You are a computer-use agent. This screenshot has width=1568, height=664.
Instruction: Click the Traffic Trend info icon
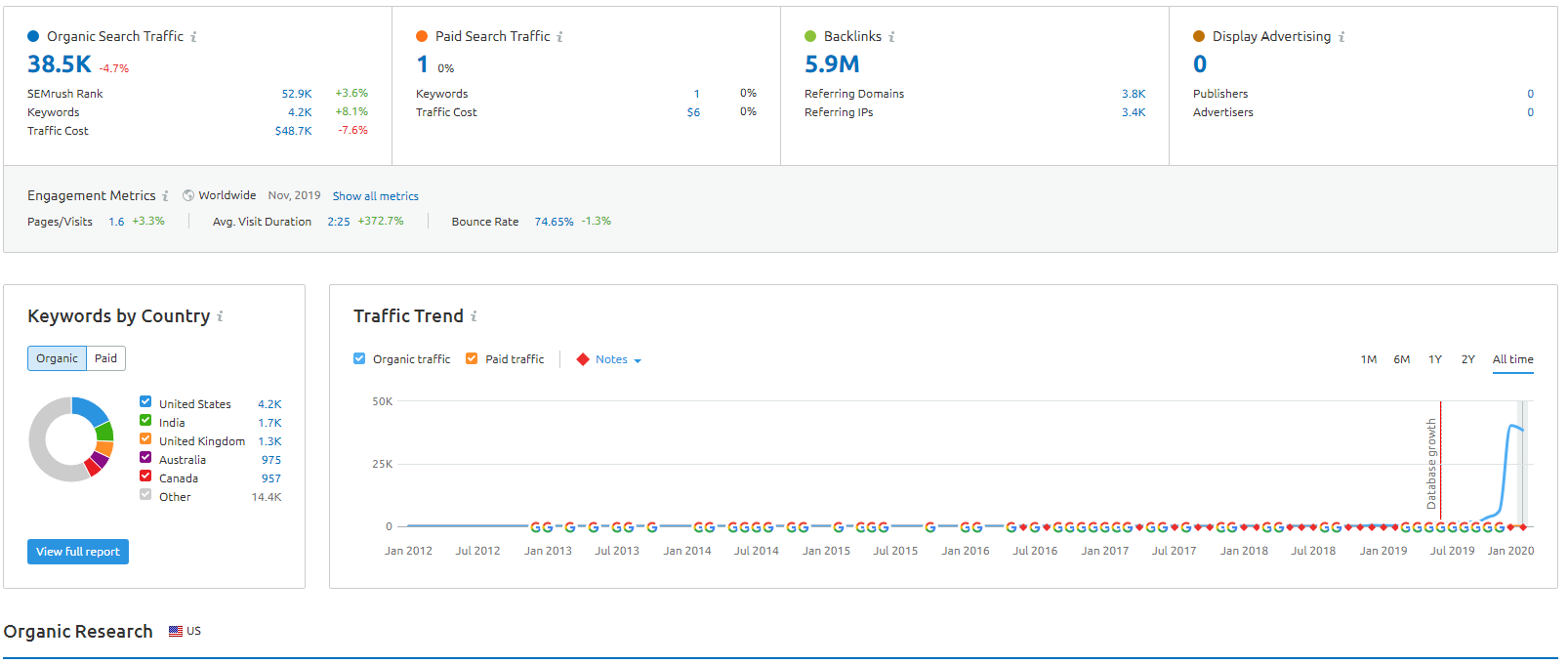tap(474, 316)
